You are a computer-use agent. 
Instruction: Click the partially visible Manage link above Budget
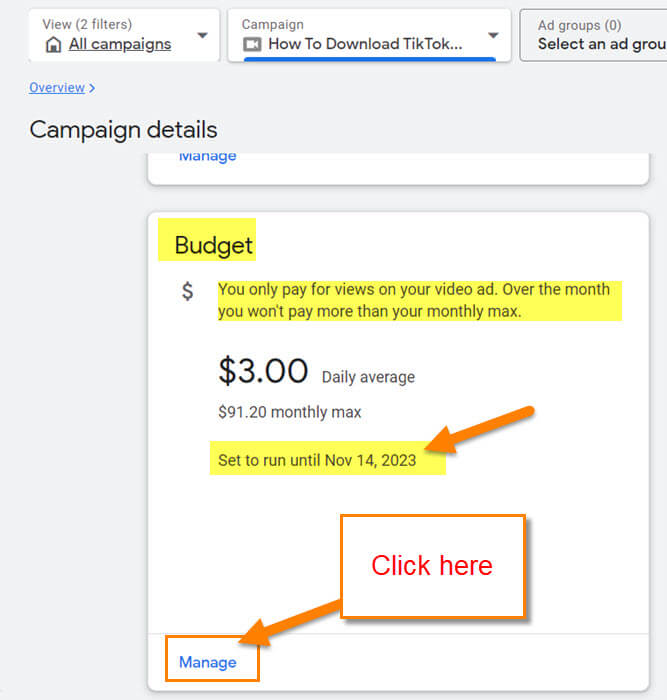point(208,156)
